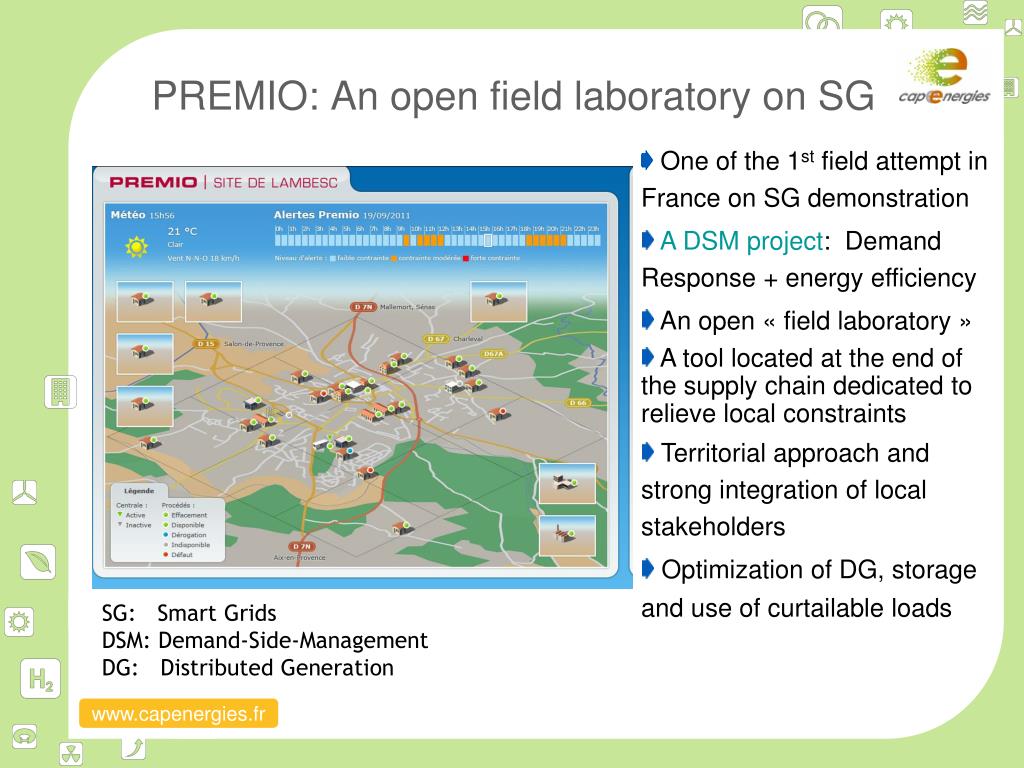Click the 'SG: Smart Grids' definition

coord(189,613)
